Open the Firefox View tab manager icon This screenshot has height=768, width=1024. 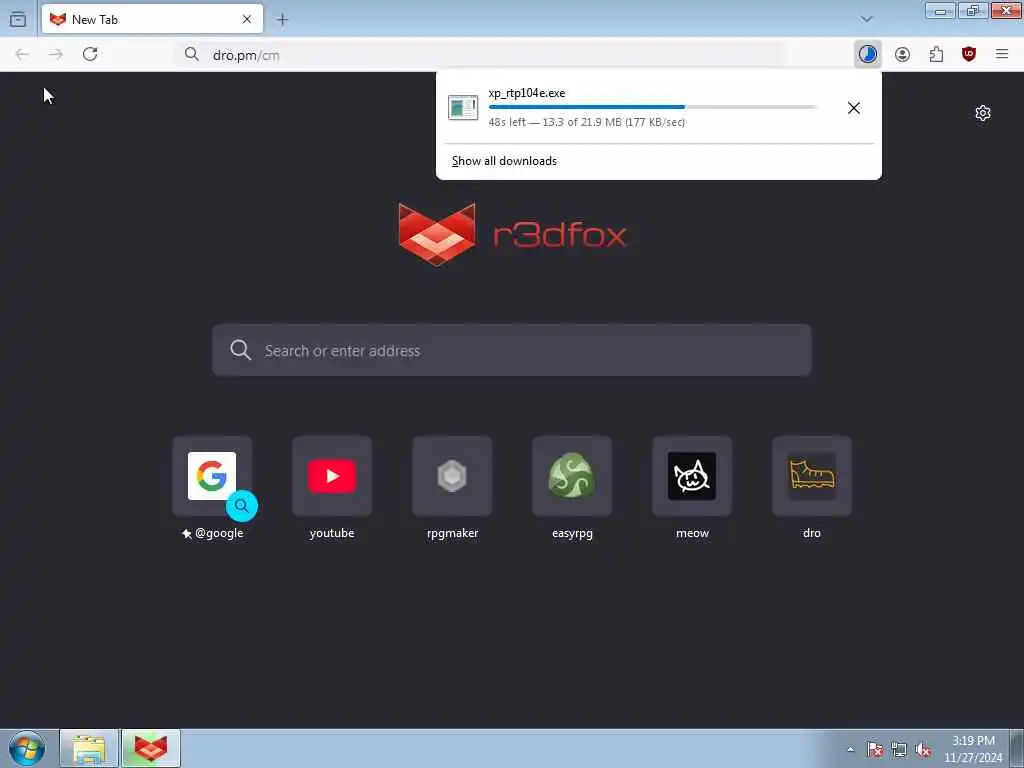coord(18,19)
